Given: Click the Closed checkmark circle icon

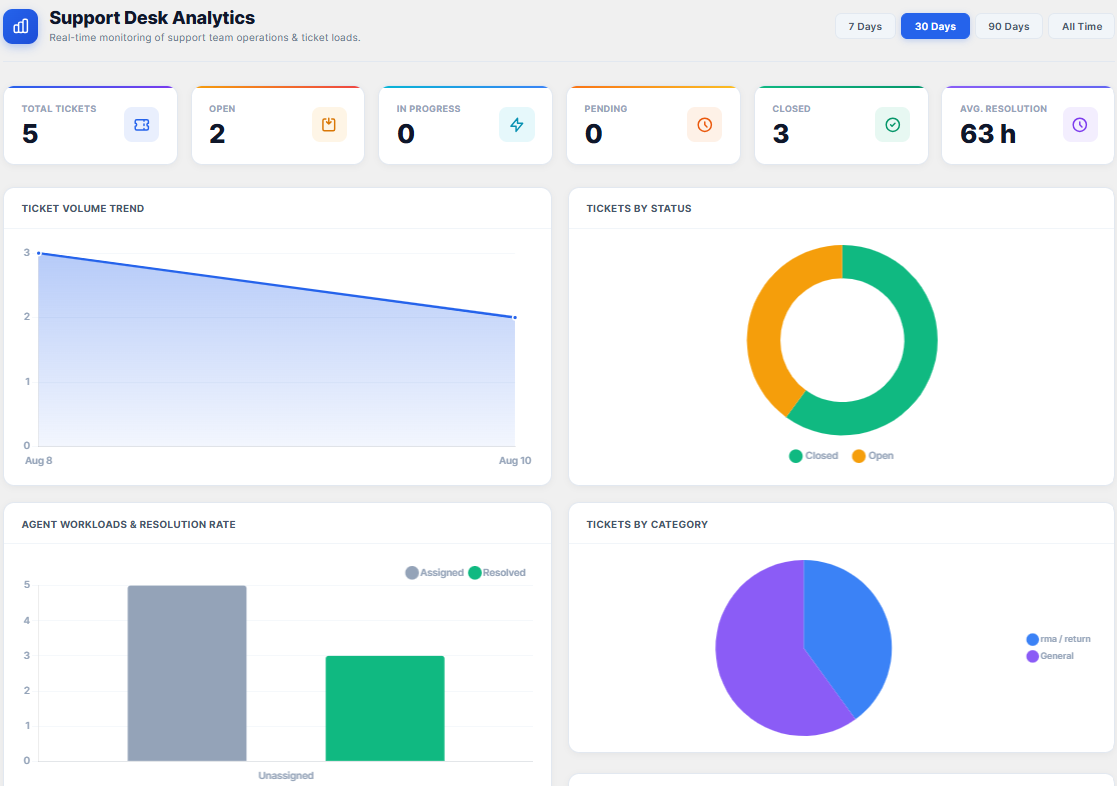Looking at the screenshot, I should (x=892, y=125).
